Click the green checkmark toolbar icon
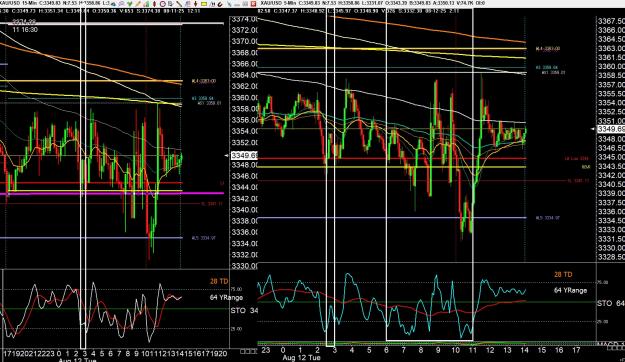 130,4
